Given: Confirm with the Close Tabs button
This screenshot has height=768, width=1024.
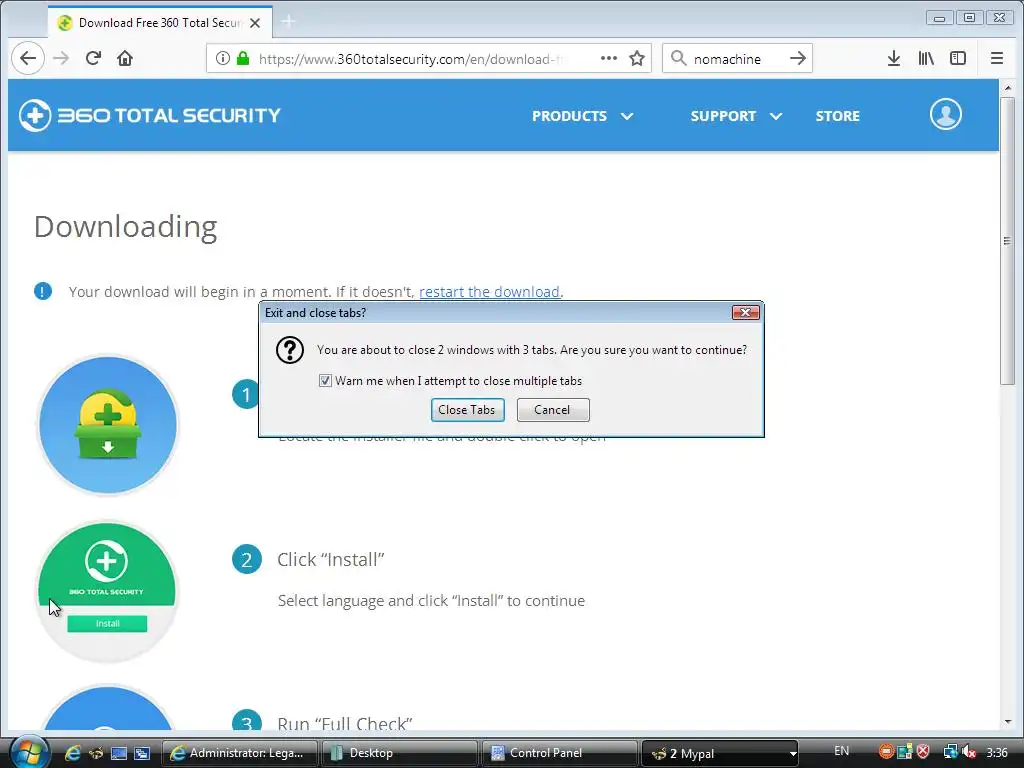Looking at the screenshot, I should (467, 409).
